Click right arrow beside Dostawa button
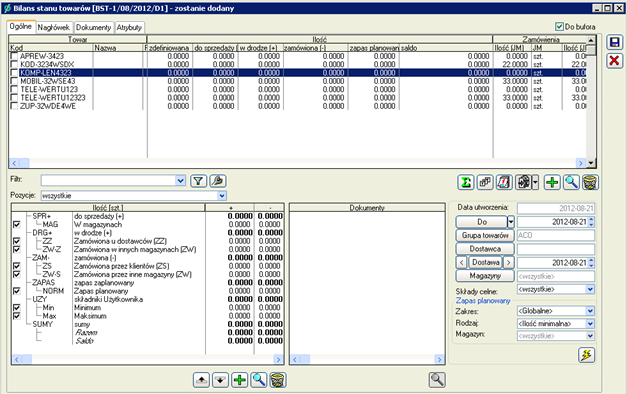 tap(508, 262)
